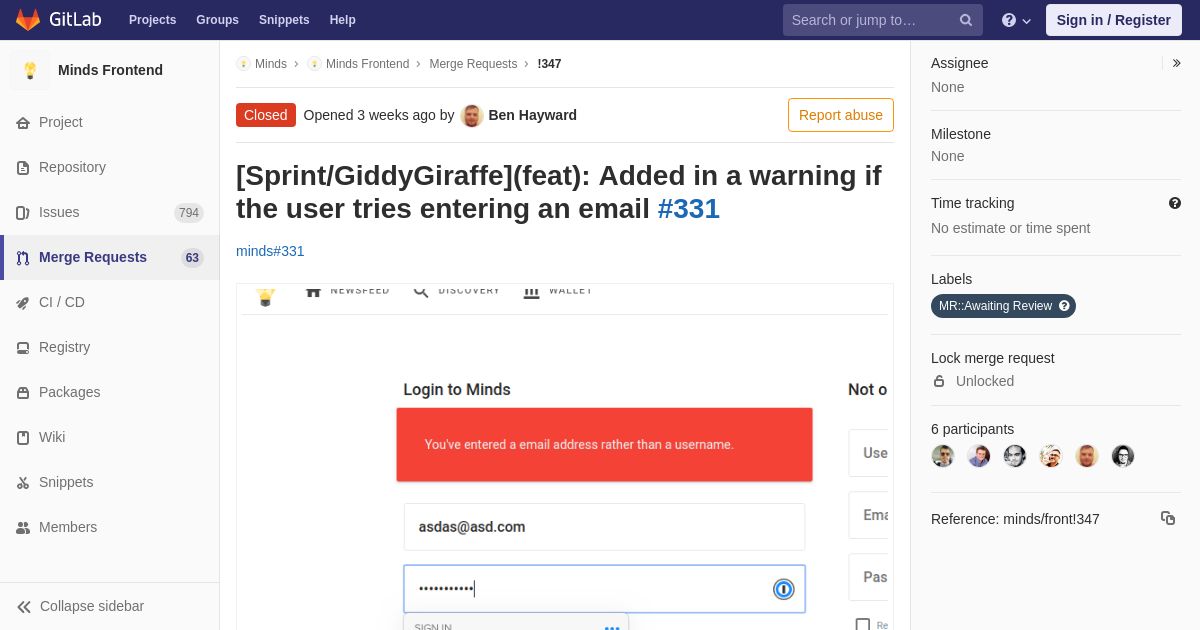Open the Snippets top menu

[284, 20]
